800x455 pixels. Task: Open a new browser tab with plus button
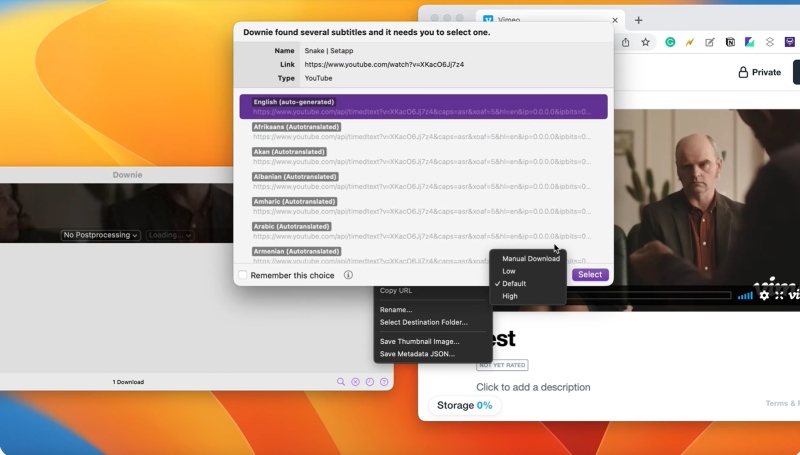(638, 20)
